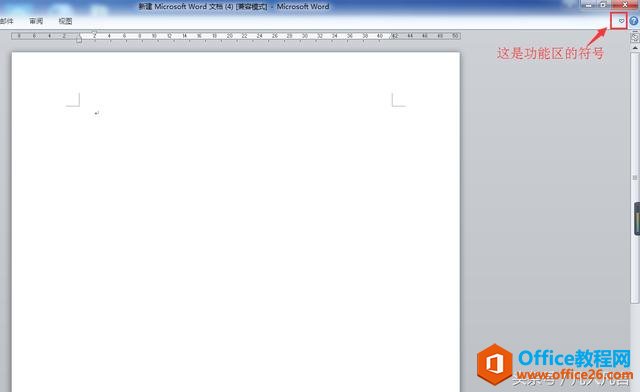Image resolution: width=640 pixels, height=392 pixels.
Task: Open Microsoft Word Help question mark icon
Action: 633,21
